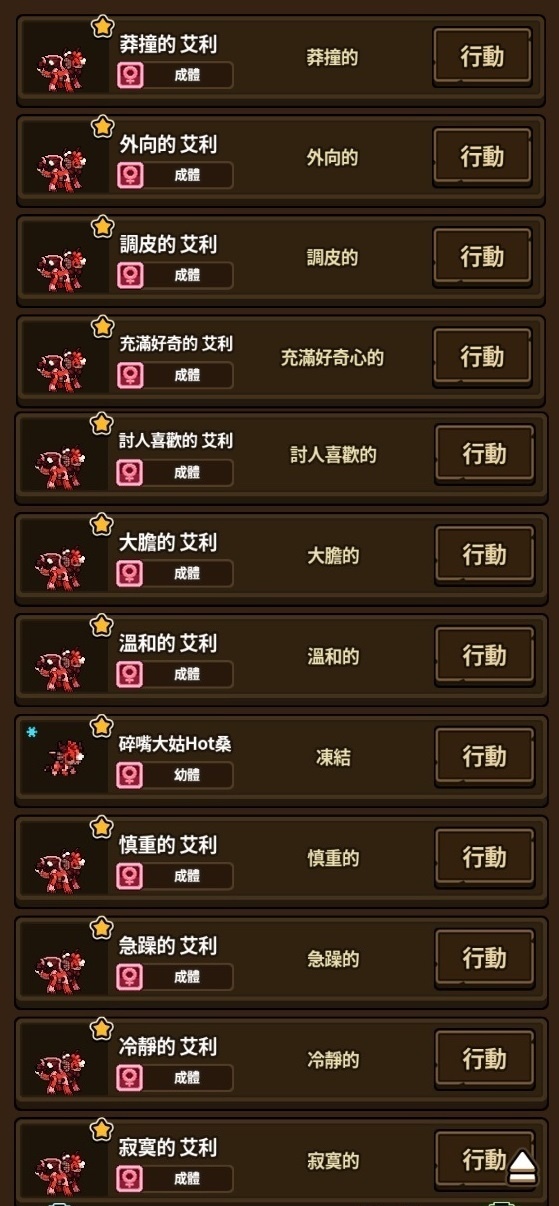Select the 冷靜的 艾利 name entry
The width and height of the screenshot is (559, 1206).
tap(168, 1047)
